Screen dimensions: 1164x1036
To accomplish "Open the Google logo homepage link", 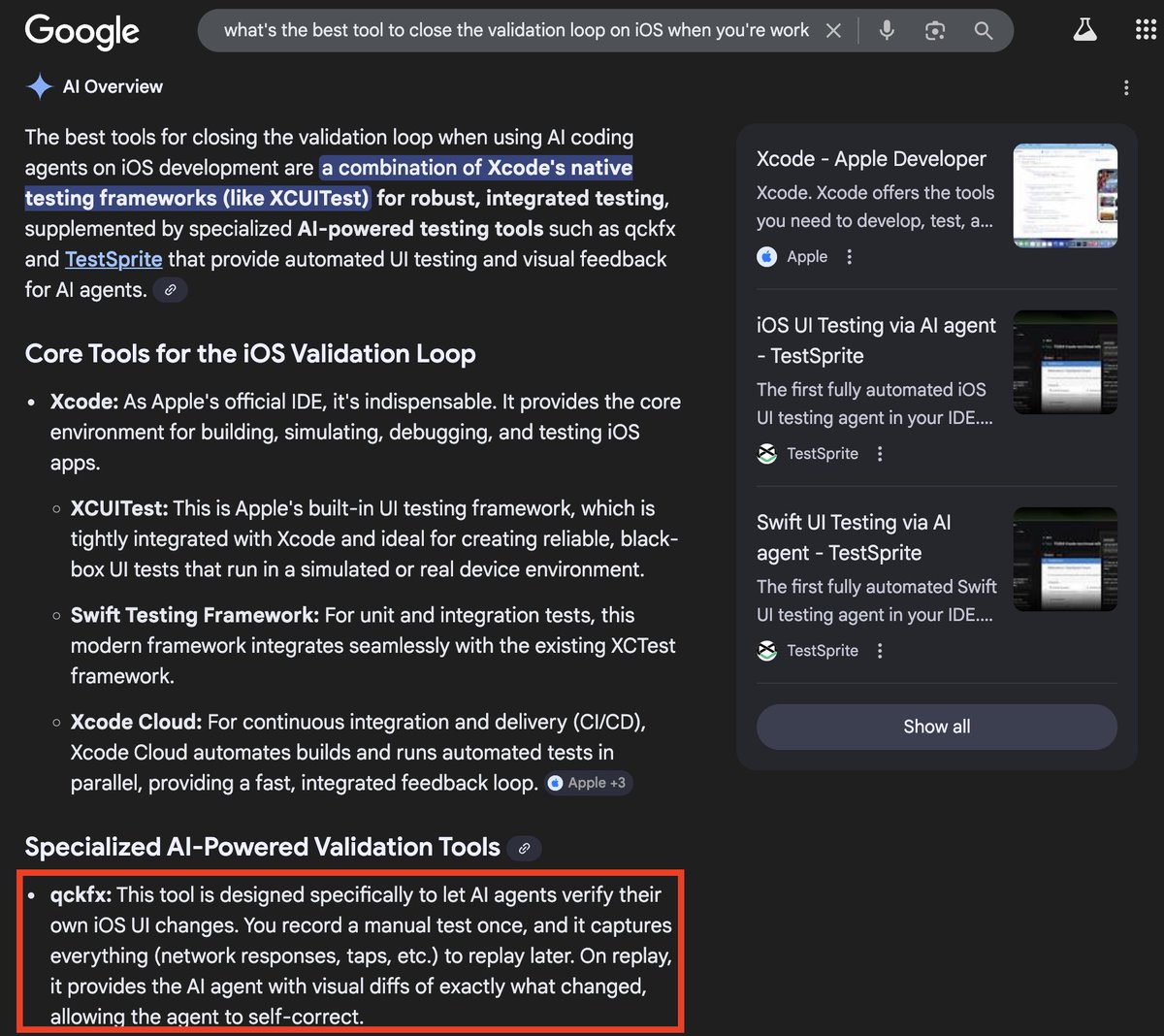I will [x=82, y=32].
